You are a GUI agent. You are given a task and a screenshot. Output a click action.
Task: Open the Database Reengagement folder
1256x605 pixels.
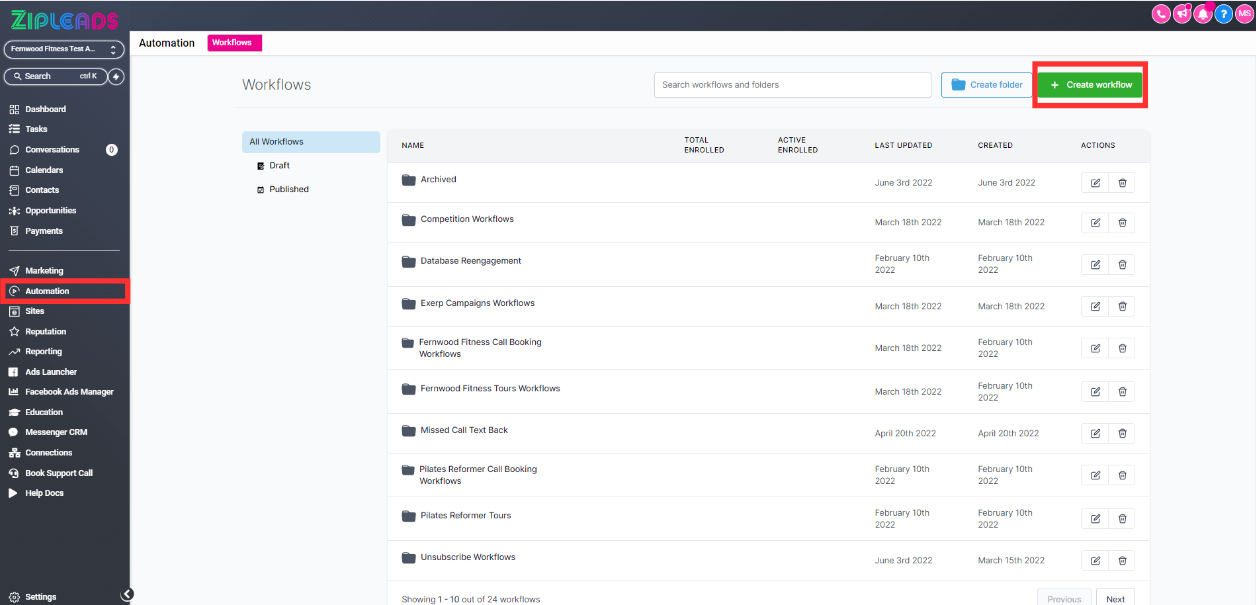coord(471,261)
